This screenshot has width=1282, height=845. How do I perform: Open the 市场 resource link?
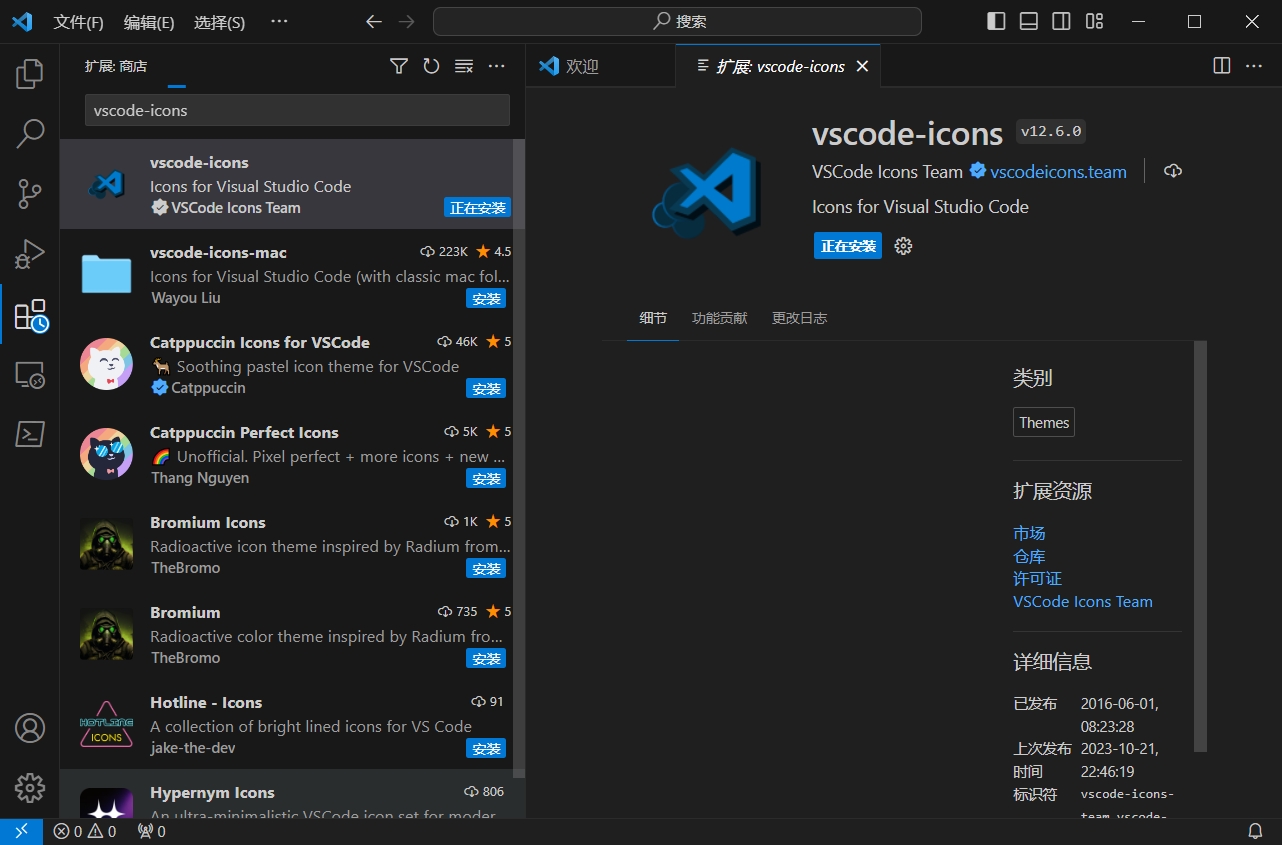point(1029,533)
